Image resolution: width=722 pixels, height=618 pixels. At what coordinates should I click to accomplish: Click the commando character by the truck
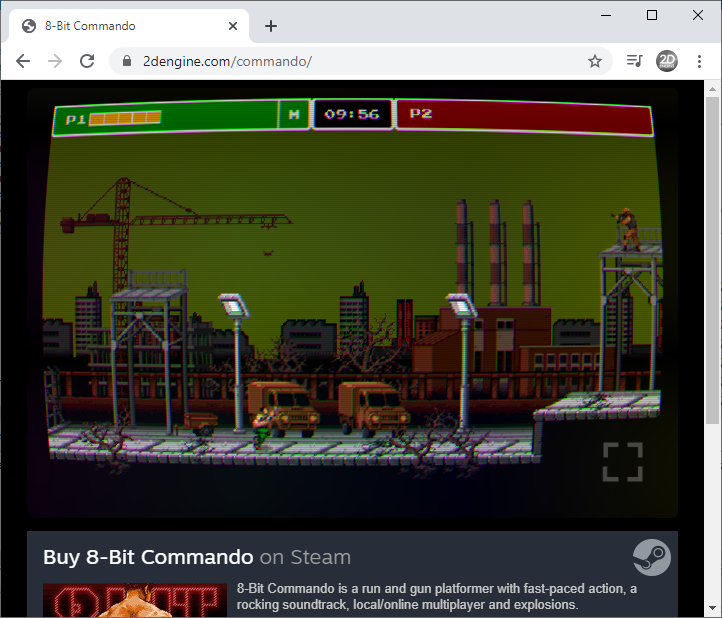[263, 429]
